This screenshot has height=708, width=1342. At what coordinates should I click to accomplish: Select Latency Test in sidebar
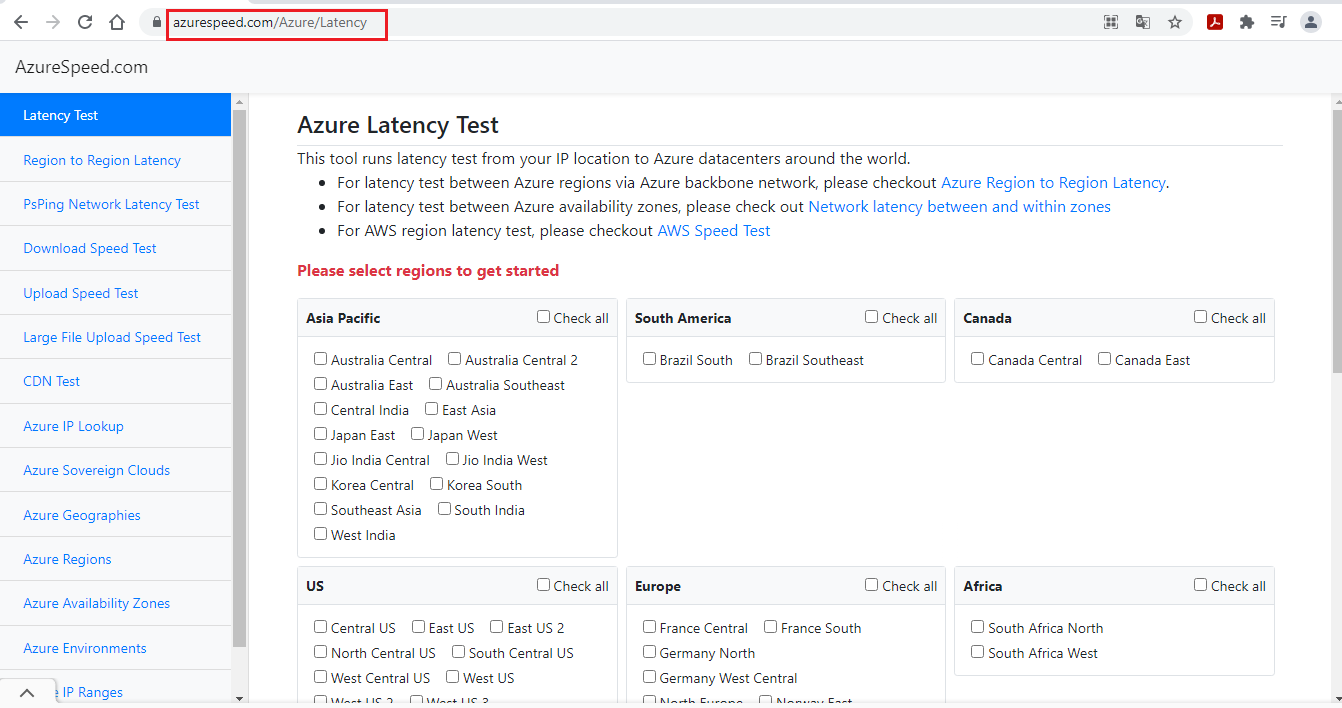pos(116,115)
